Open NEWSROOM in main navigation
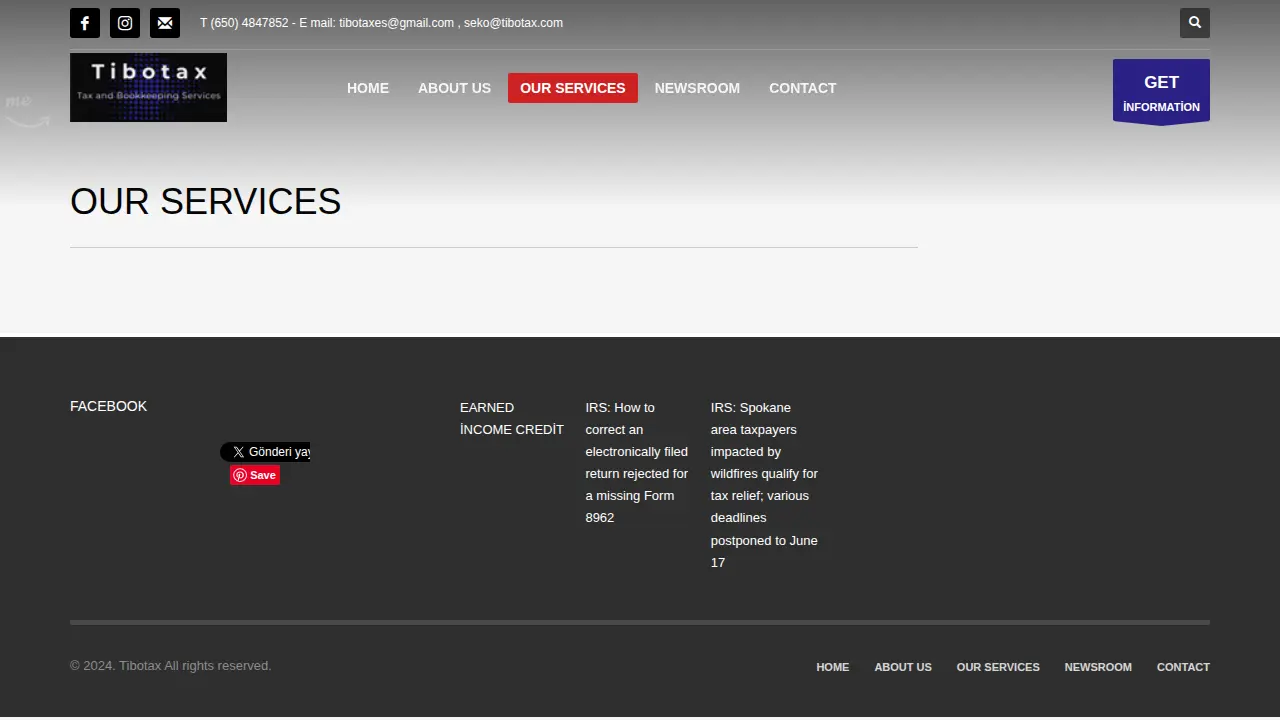Screen dimensions: 1280x720 (697, 88)
